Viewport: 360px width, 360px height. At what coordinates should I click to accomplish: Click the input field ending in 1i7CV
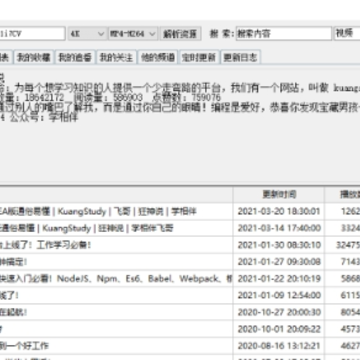[32, 34]
